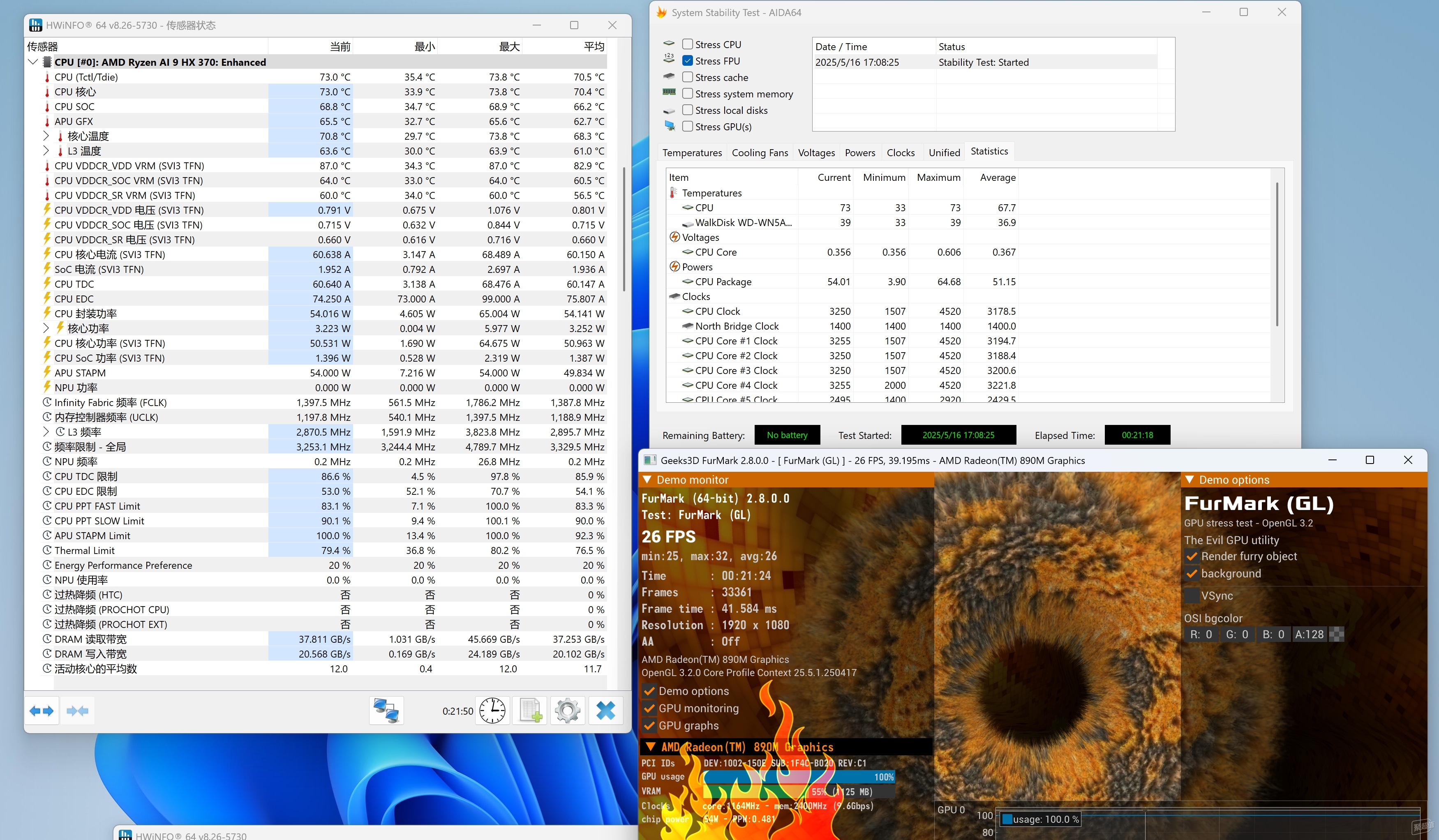This screenshot has width=1439, height=840.
Task: Click the HWiNFO app icon in title bar
Action: tap(35, 25)
